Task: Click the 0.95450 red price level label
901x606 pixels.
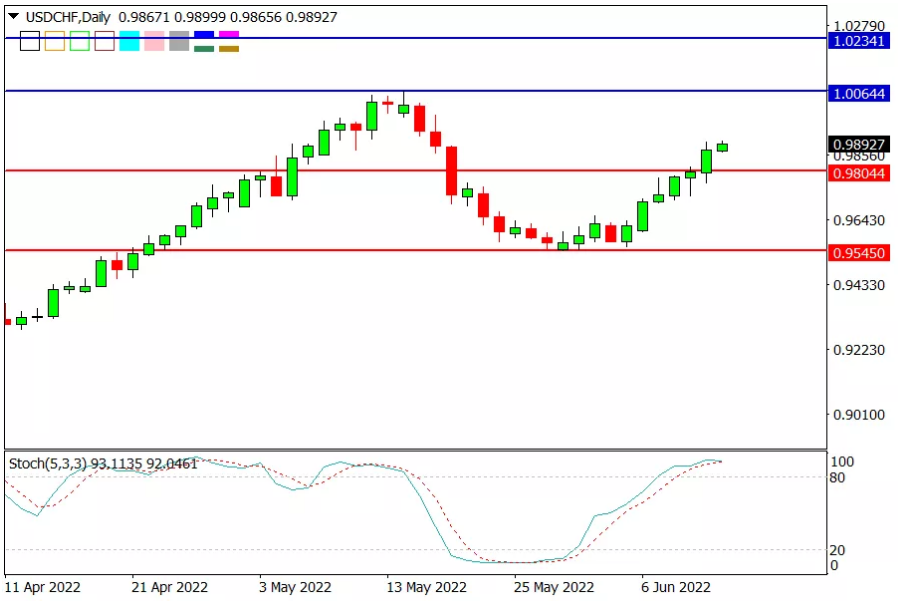Action: [859, 253]
